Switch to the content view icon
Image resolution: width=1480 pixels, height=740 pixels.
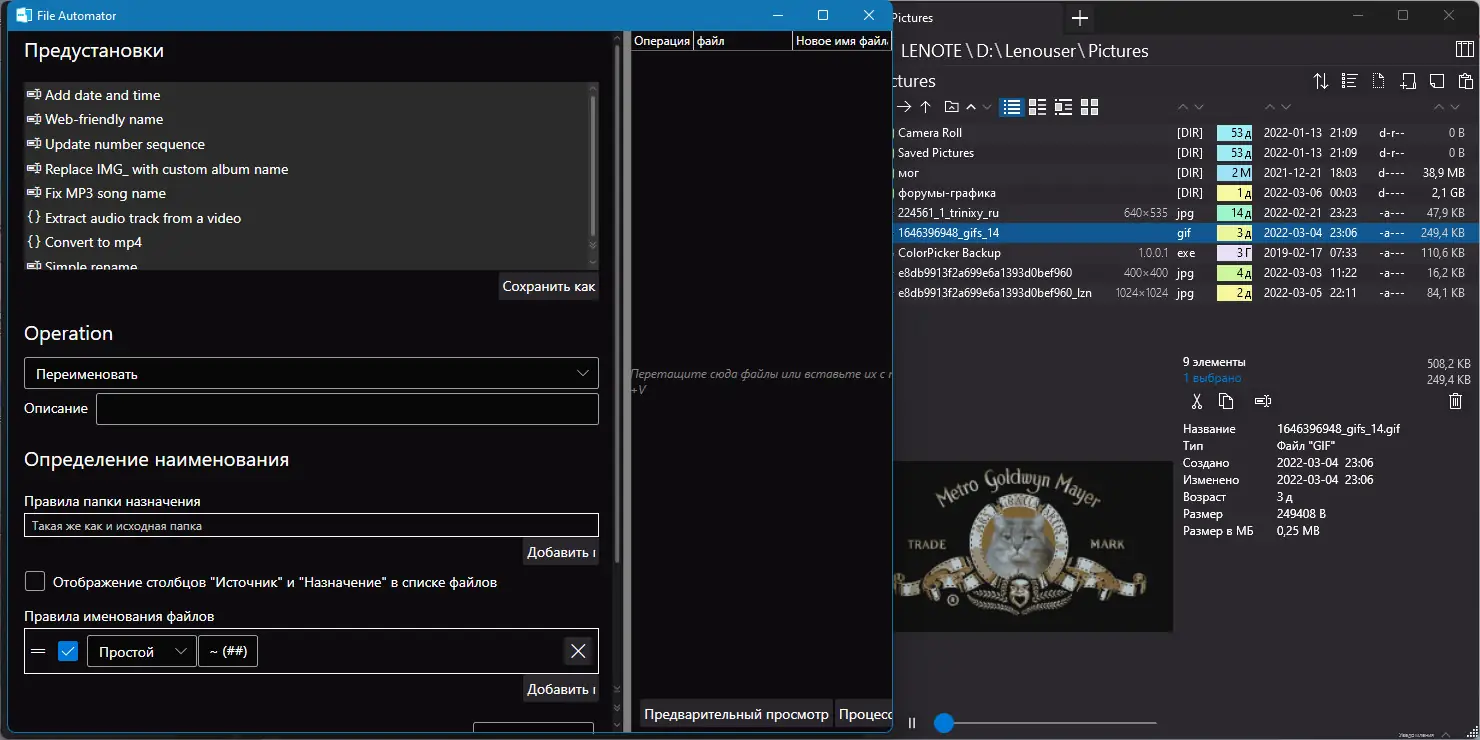tap(1064, 107)
